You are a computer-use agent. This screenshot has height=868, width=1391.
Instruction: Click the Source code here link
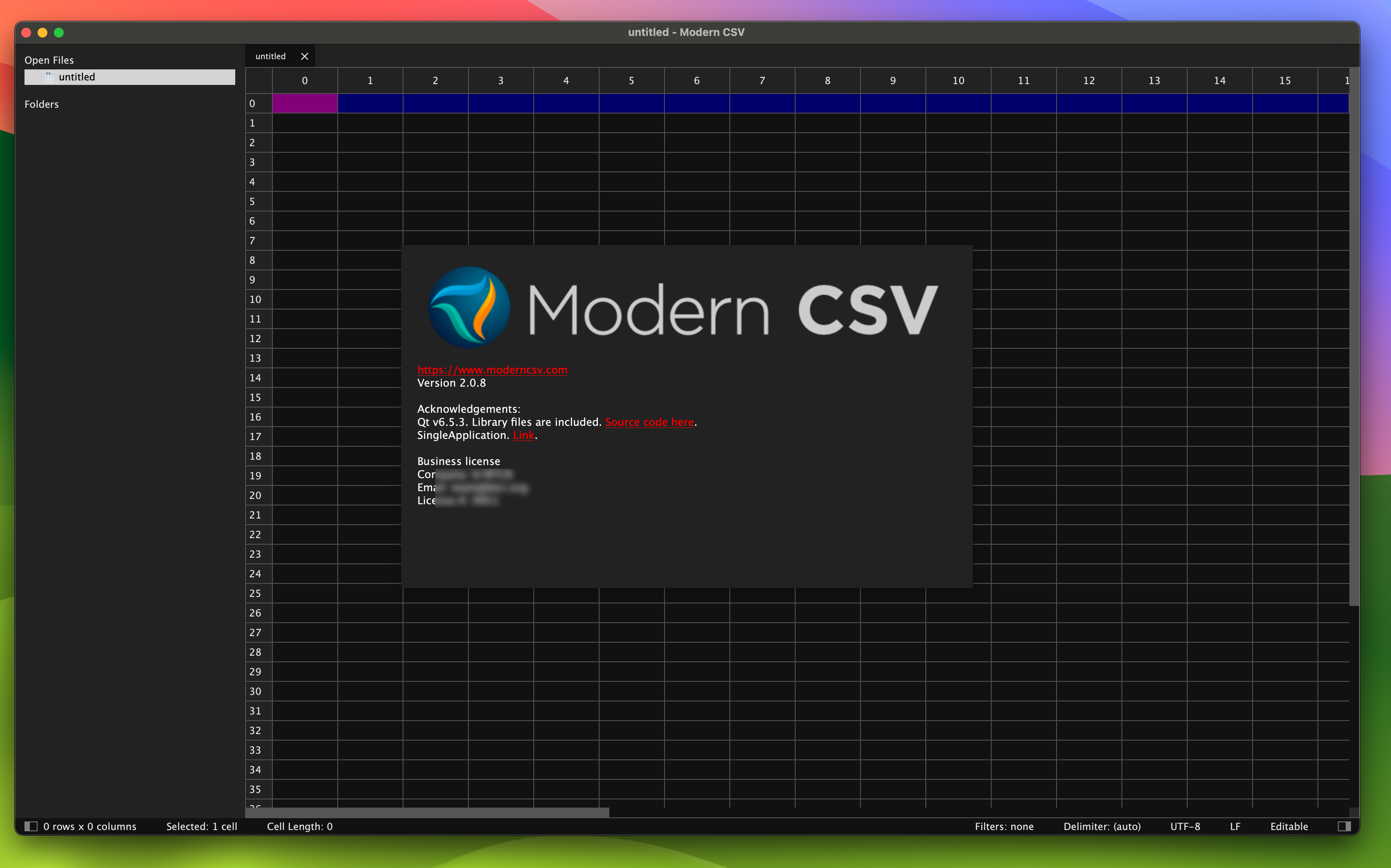pos(649,422)
